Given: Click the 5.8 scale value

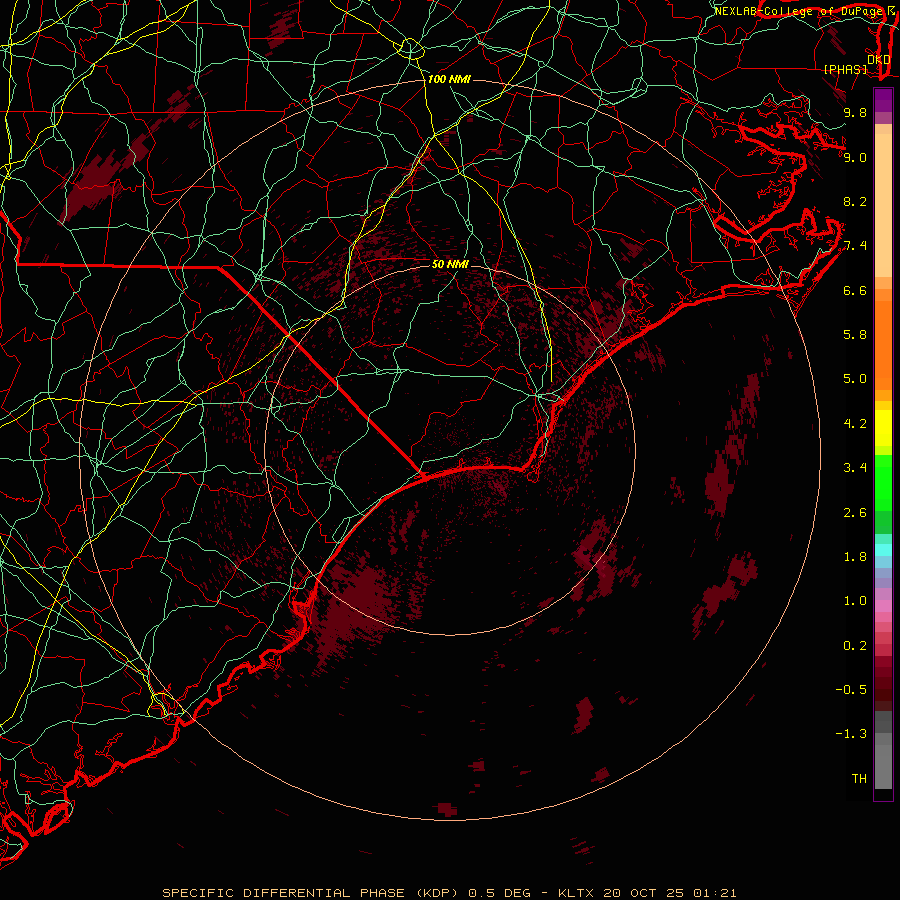Looking at the screenshot, I should [x=855, y=335].
